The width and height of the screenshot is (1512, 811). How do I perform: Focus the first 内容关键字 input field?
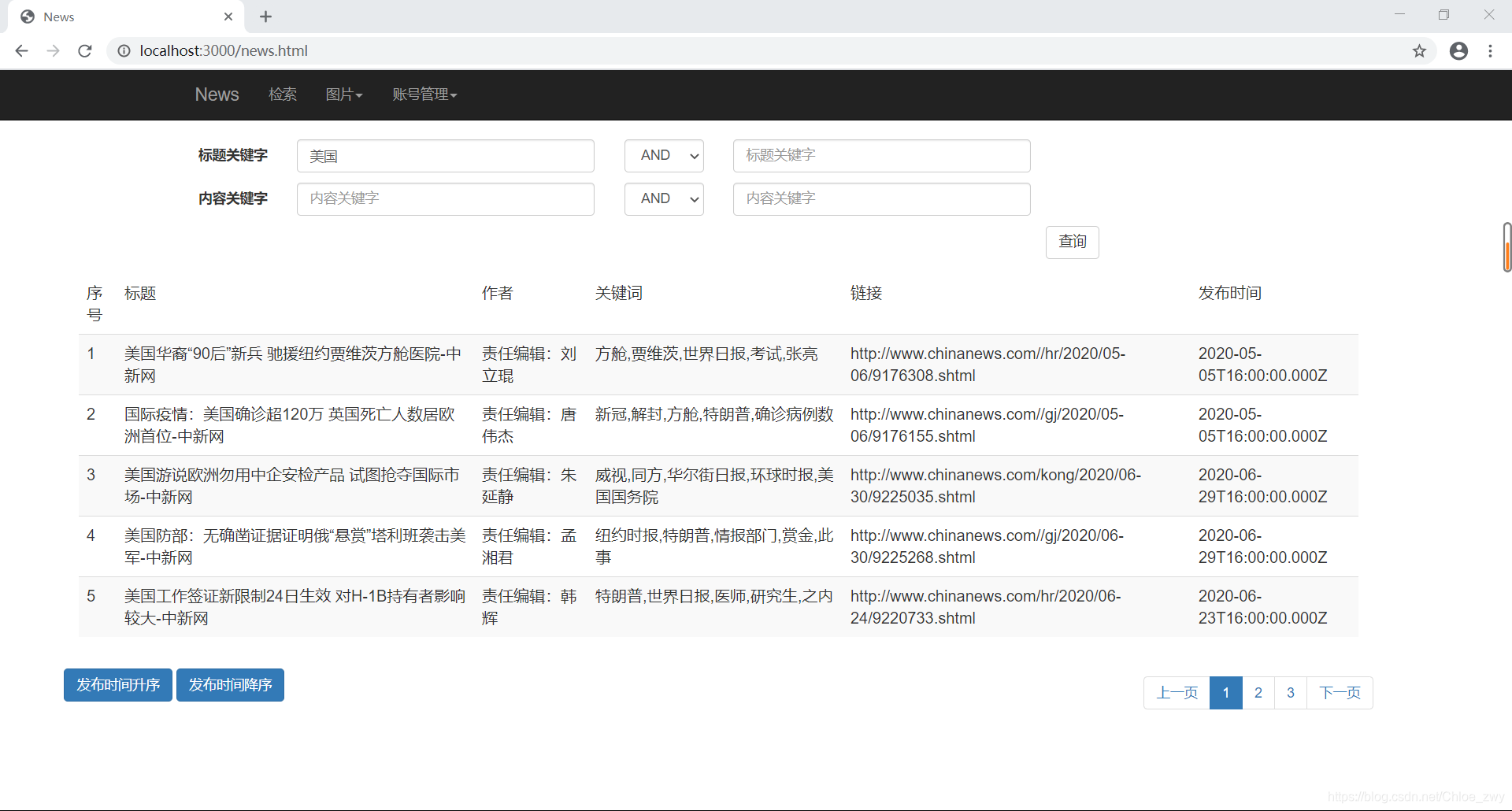446,199
